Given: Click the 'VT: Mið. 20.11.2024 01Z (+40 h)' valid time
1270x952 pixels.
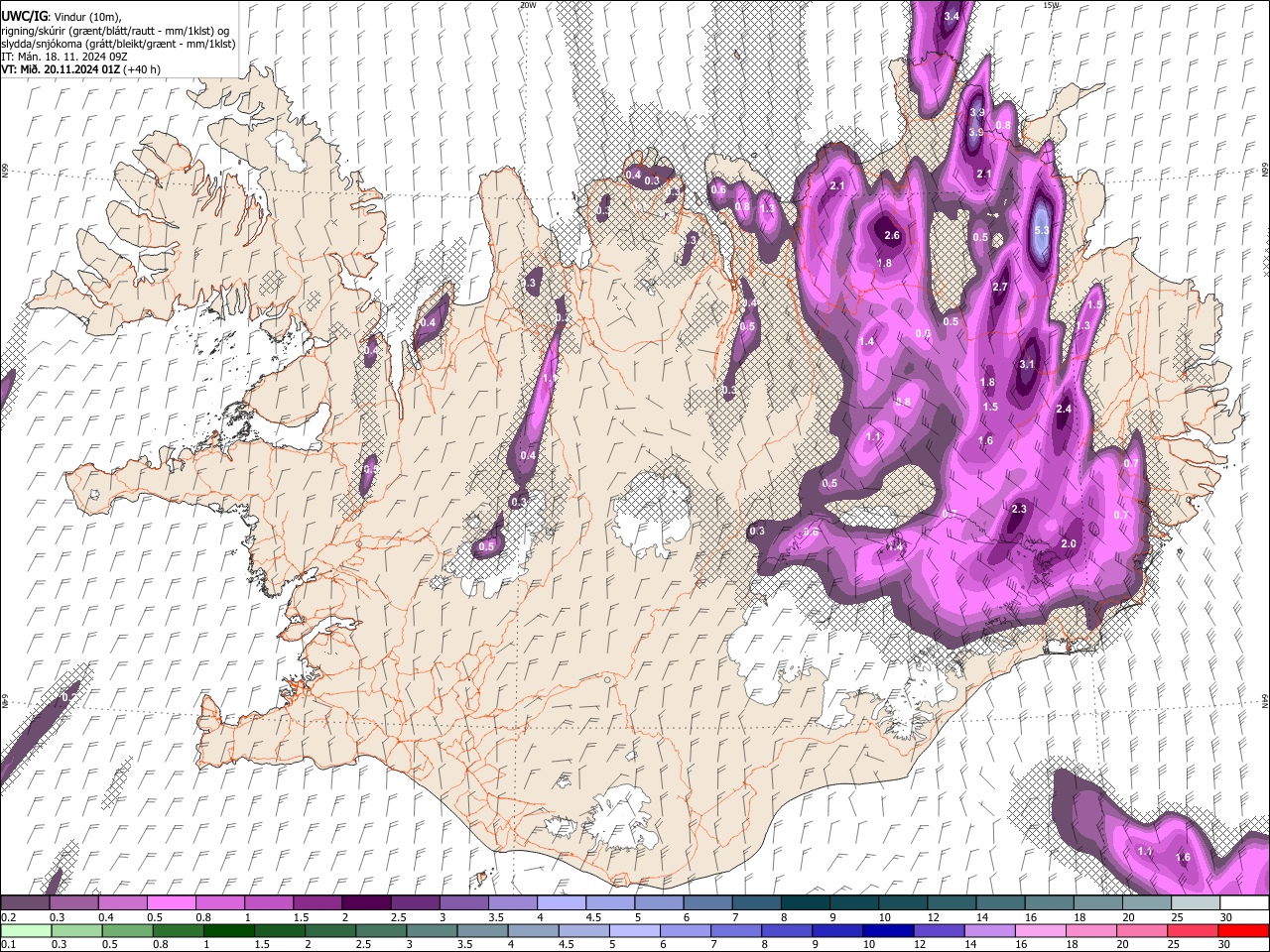Looking at the screenshot, I should (81, 70).
